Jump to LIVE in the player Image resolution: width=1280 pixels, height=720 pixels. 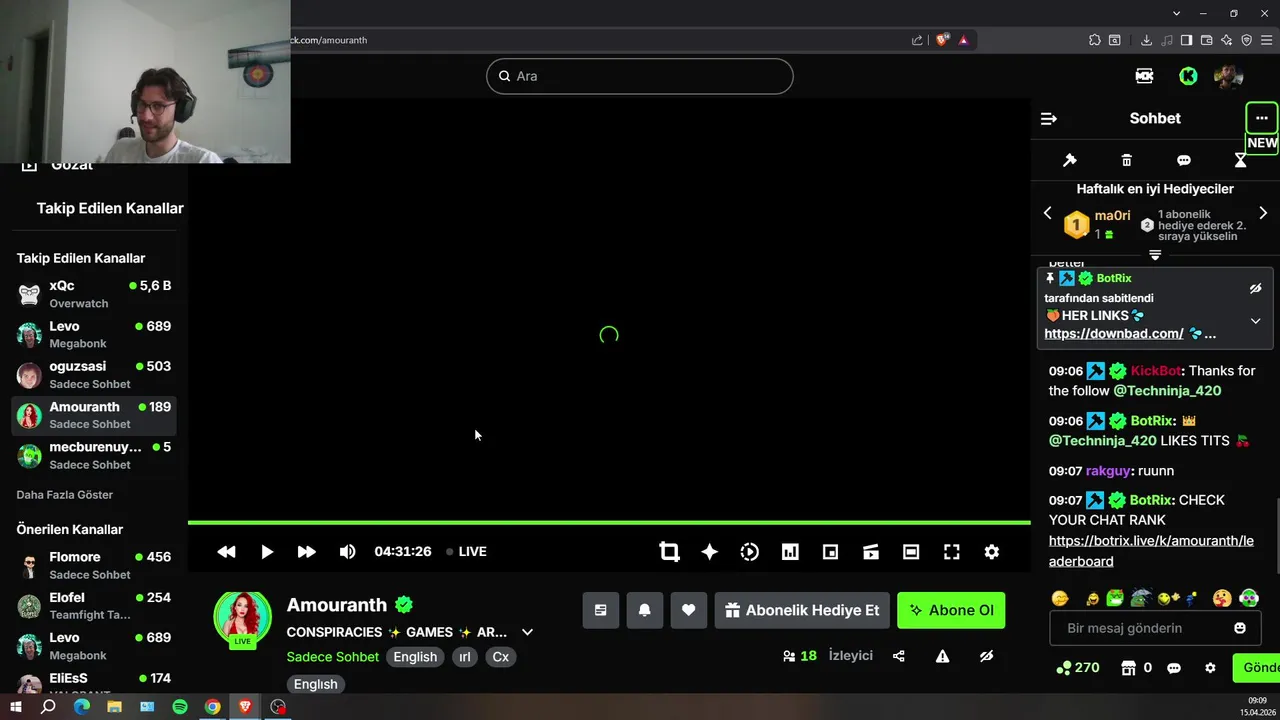click(x=467, y=552)
